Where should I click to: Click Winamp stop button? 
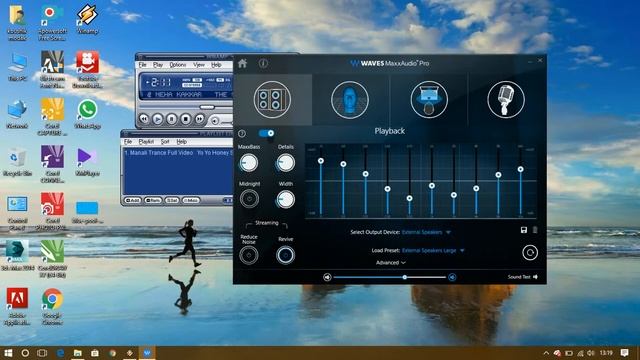(185, 119)
